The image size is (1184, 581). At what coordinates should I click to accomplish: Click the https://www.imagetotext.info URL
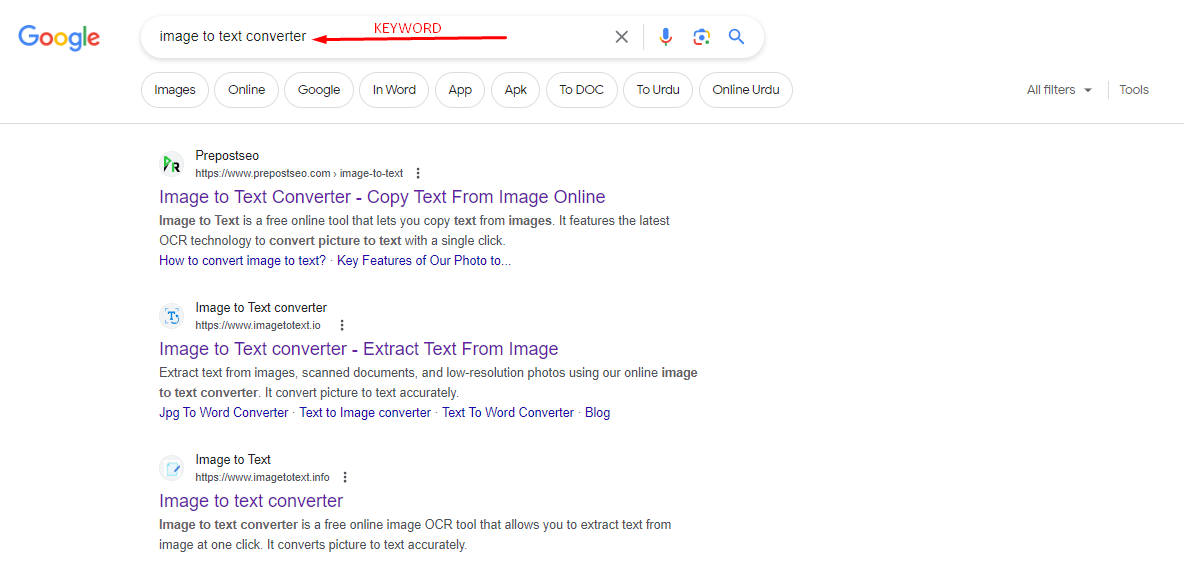pyautogui.click(x=263, y=477)
